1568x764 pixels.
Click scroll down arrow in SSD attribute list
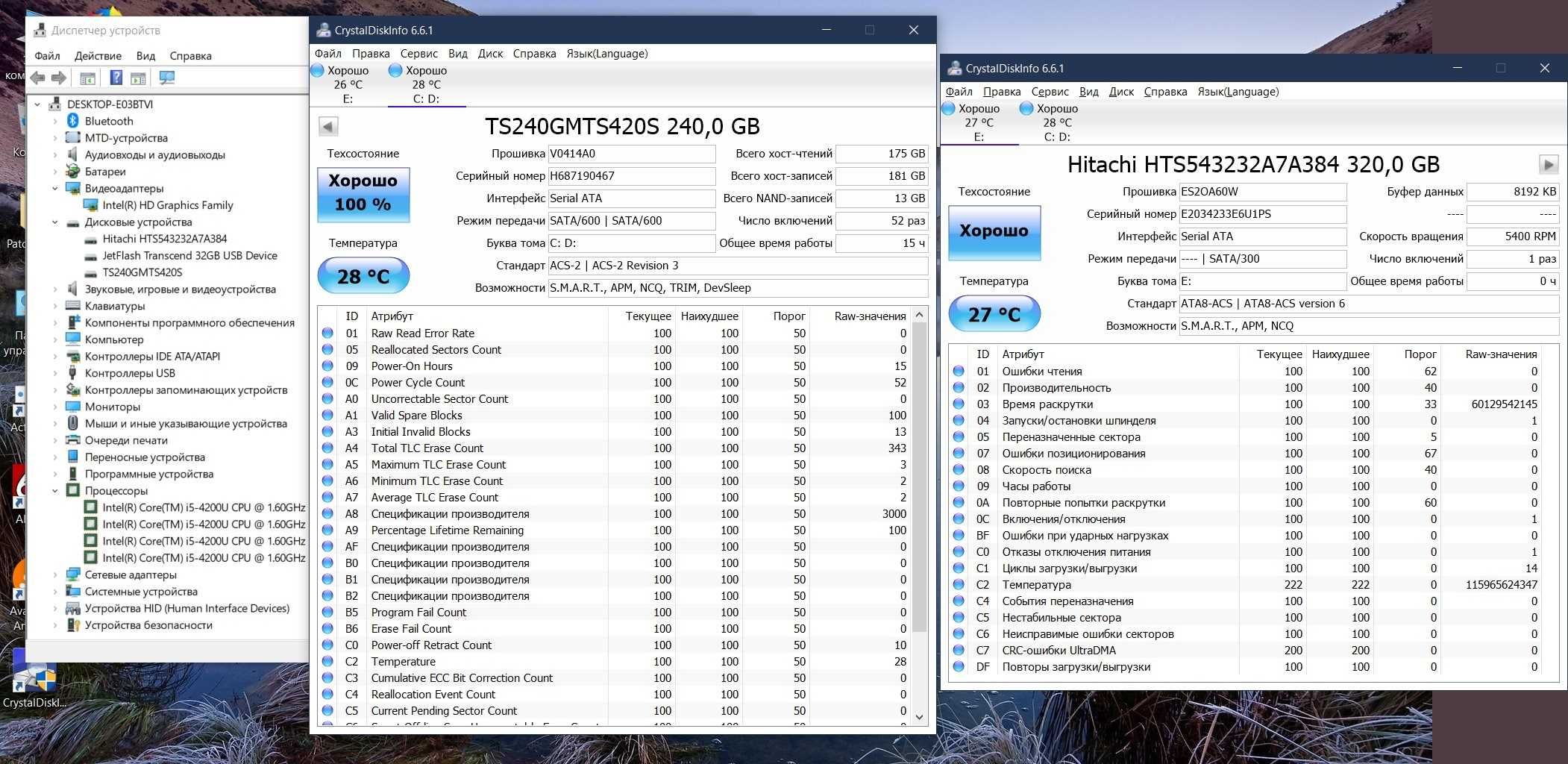point(920,717)
